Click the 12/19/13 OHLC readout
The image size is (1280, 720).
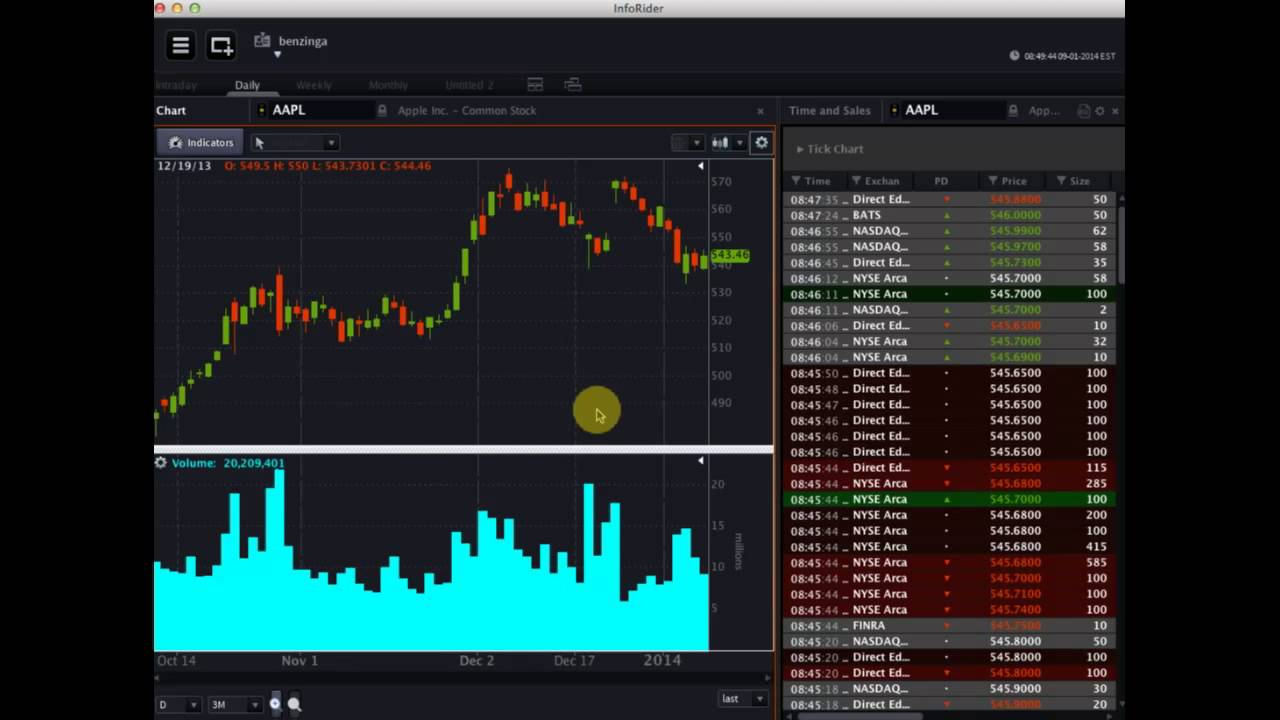coord(294,166)
